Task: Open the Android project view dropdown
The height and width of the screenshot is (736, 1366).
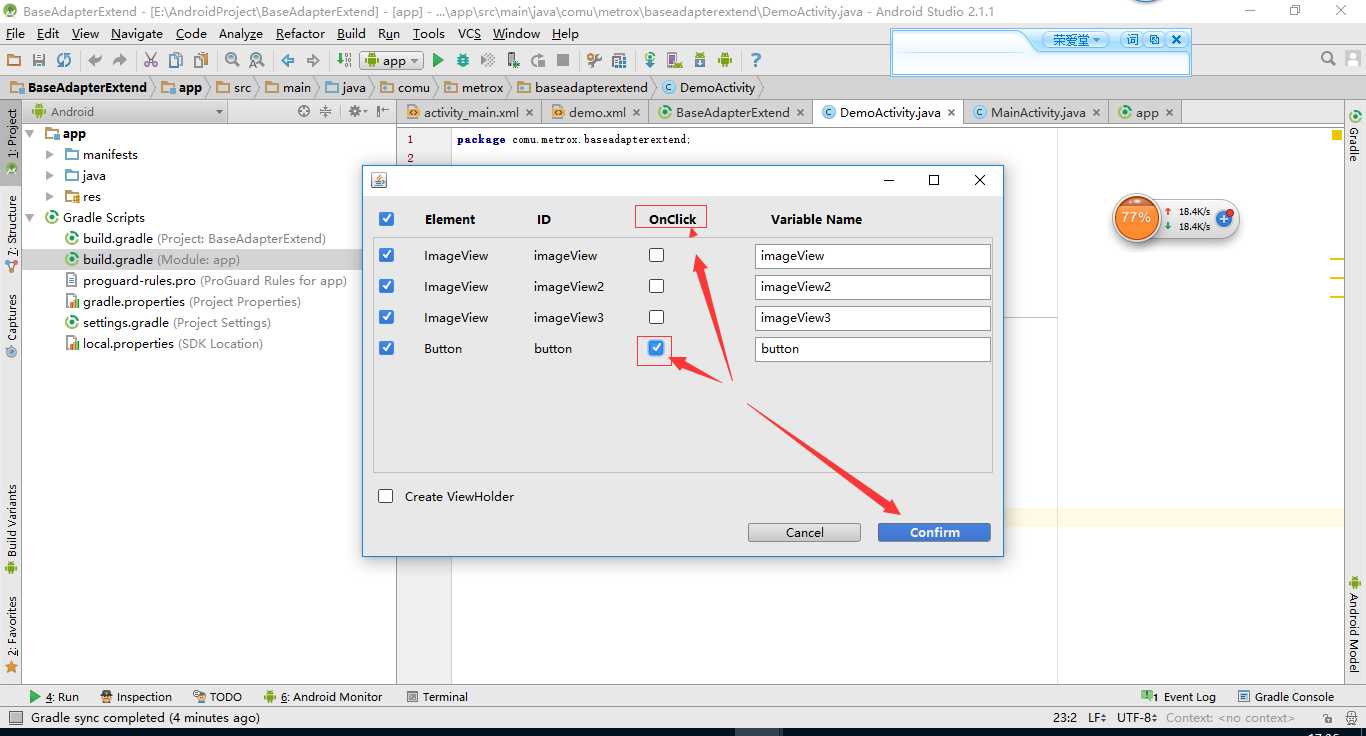Action: [x=129, y=112]
